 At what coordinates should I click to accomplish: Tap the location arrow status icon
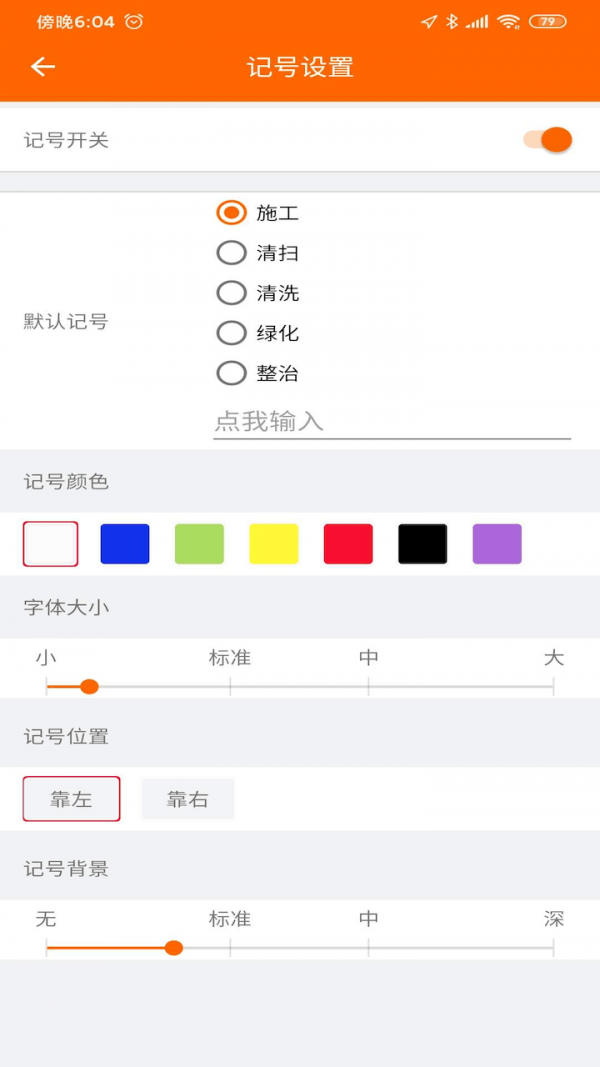coord(430,19)
